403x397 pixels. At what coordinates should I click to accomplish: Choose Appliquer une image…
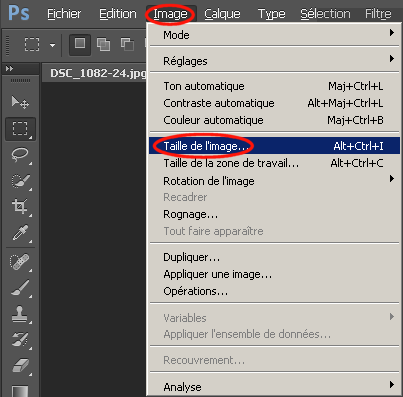[x=275, y=274]
